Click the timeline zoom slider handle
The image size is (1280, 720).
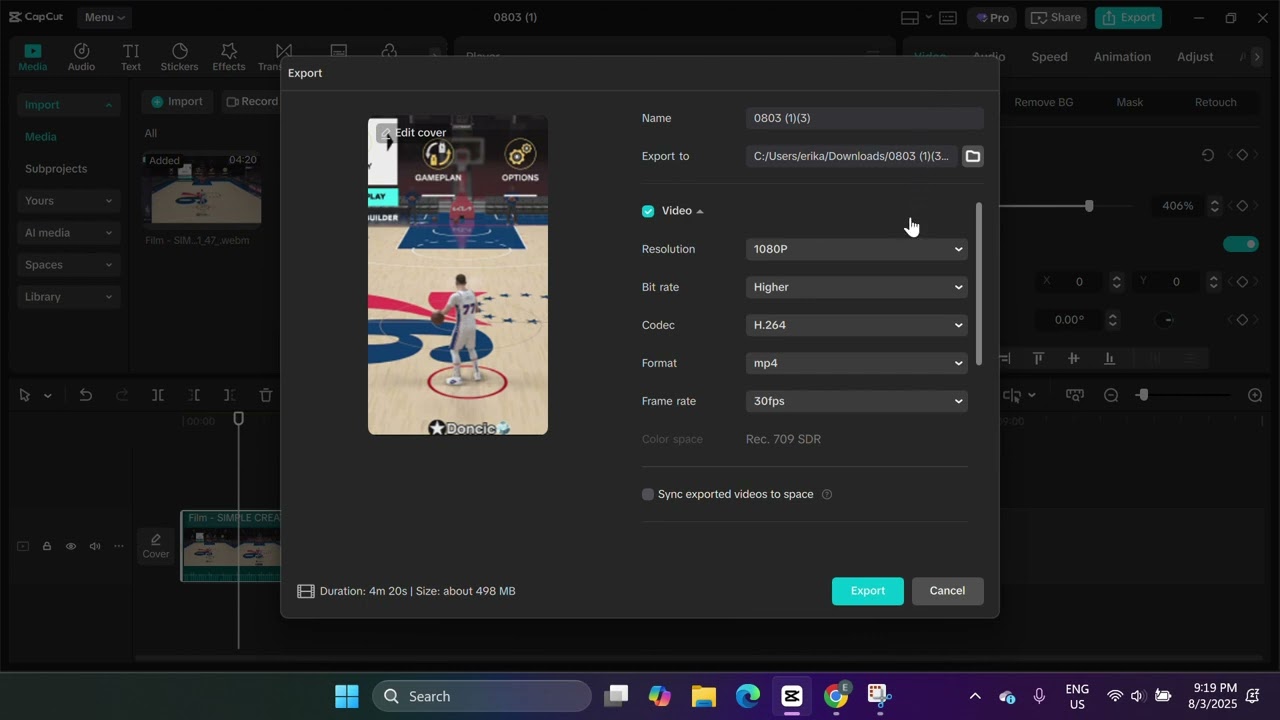(1142, 395)
